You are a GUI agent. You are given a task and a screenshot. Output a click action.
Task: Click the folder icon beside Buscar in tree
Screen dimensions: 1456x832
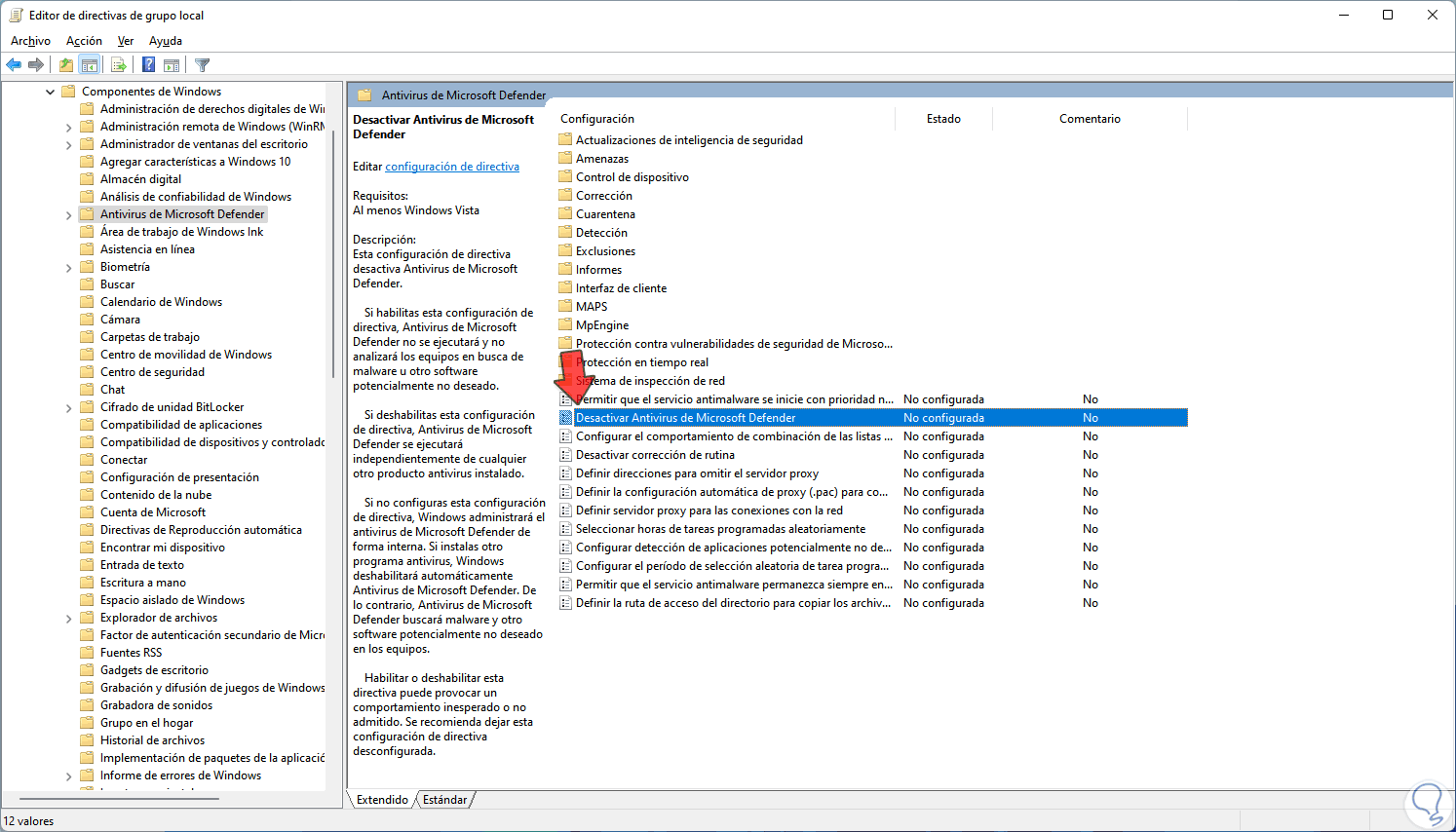[x=87, y=284]
